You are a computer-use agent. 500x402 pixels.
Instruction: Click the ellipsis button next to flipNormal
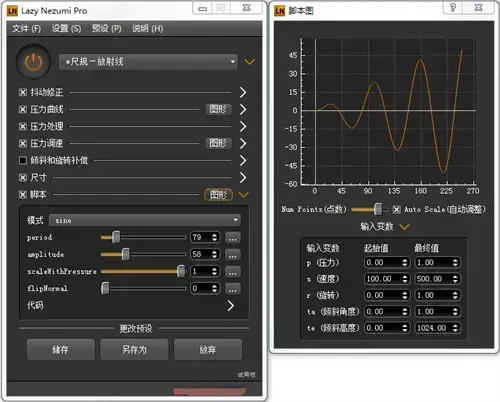tap(233, 289)
